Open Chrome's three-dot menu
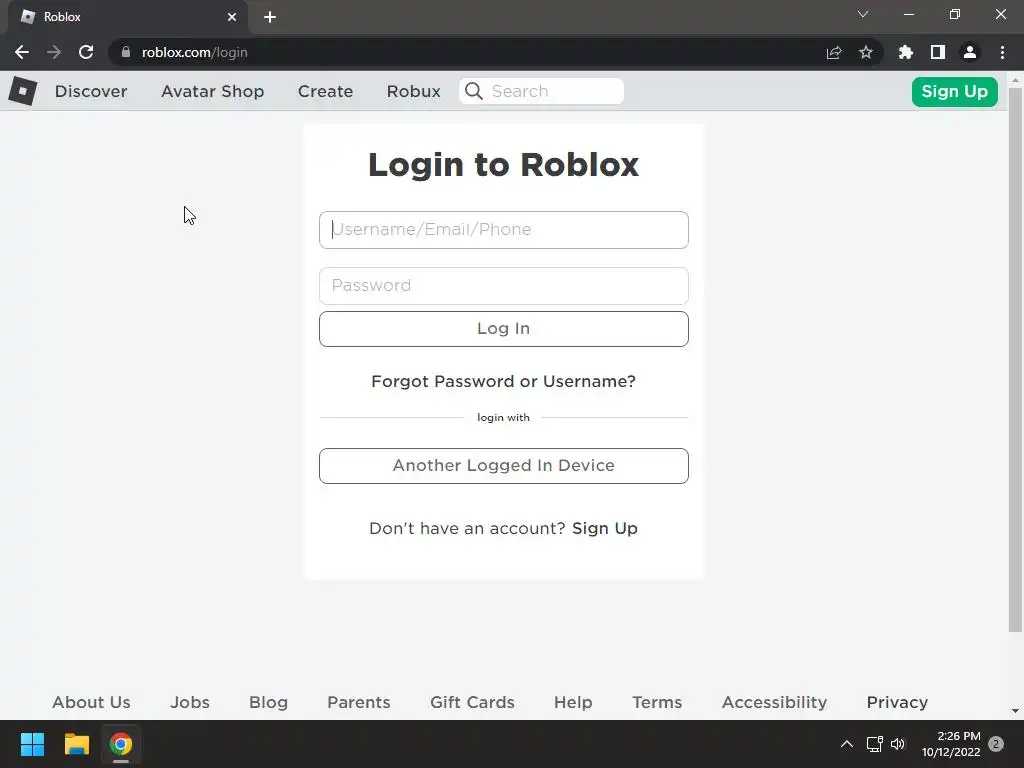 coord(1002,52)
